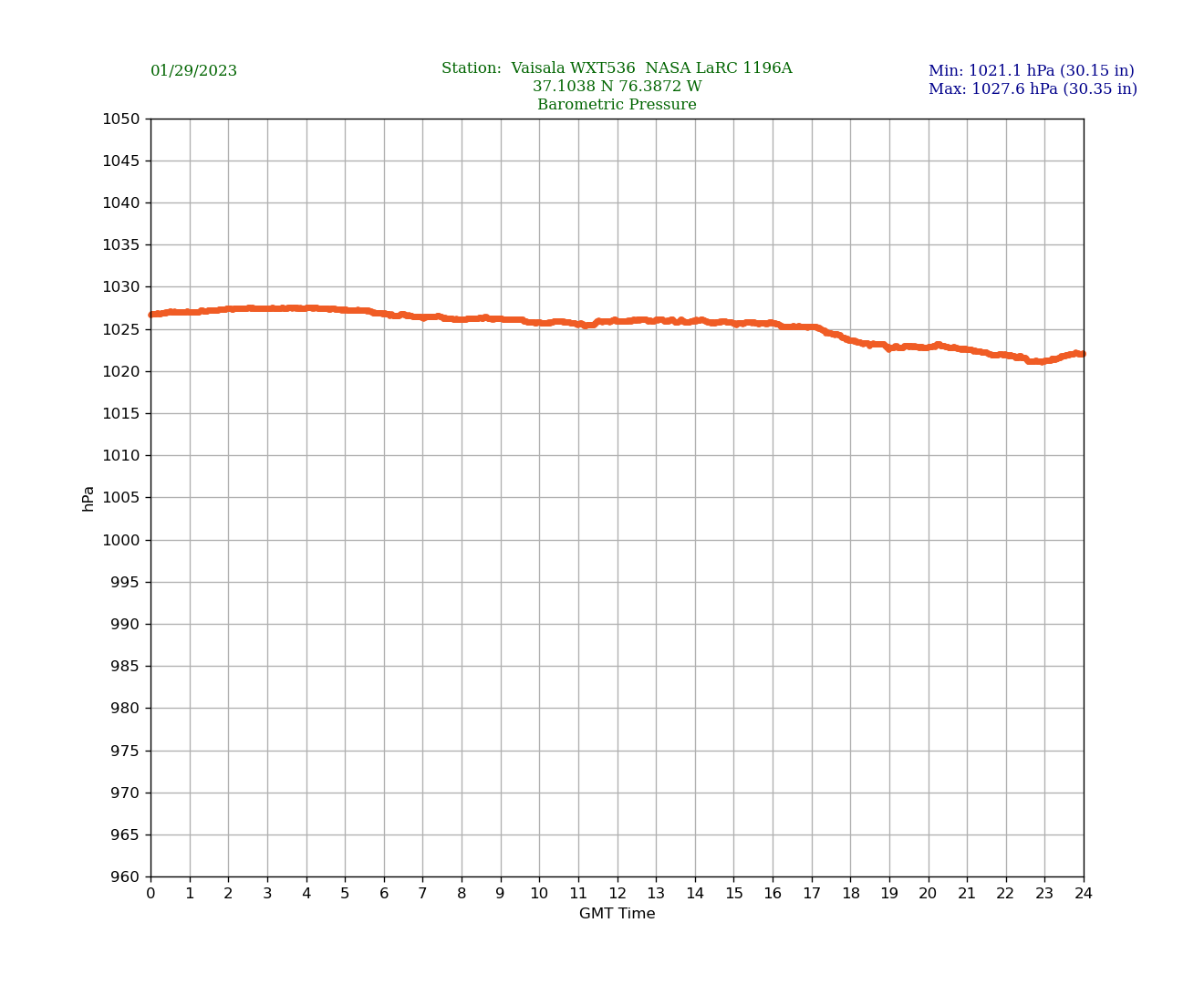Screen dimensions: 1204x985
Task: Click the Max 1027.6 hPa reading
Action: coord(1033,89)
